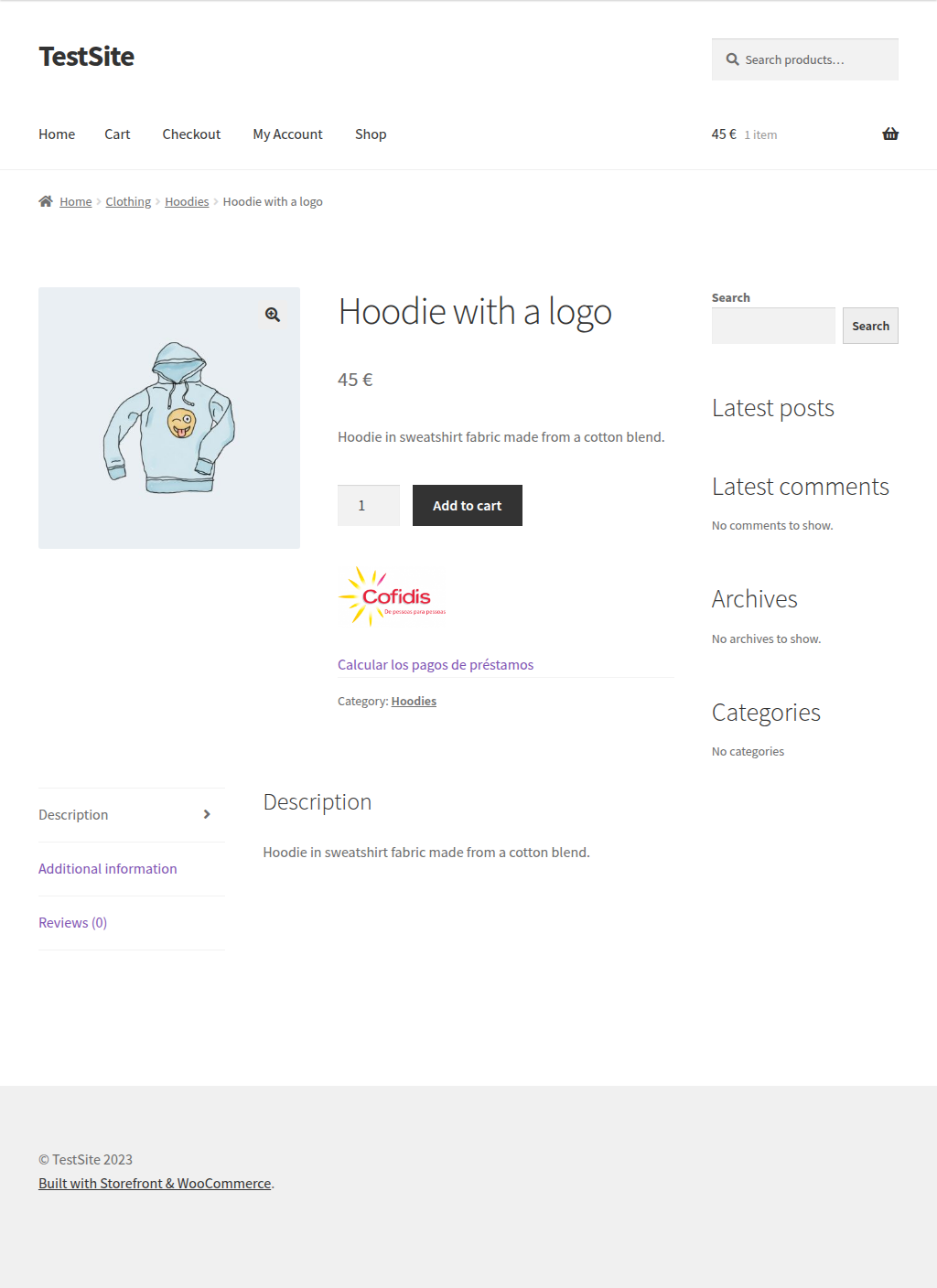Click the quantity input next to Add to cart
Image resolution: width=937 pixels, height=1288 pixels.
click(x=368, y=505)
